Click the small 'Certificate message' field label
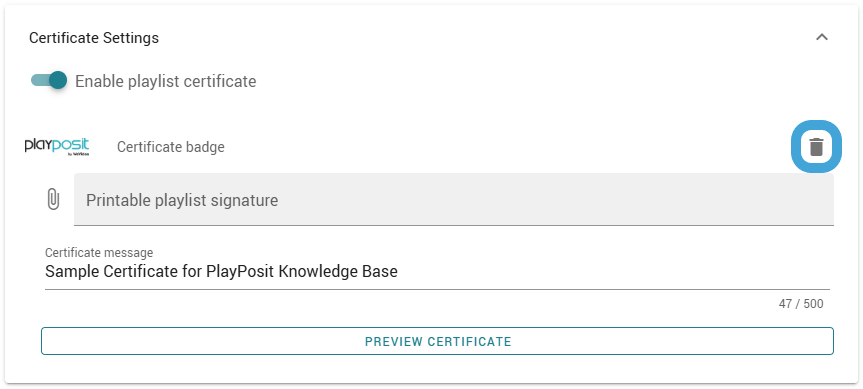 pyautogui.click(x=99, y=253)
